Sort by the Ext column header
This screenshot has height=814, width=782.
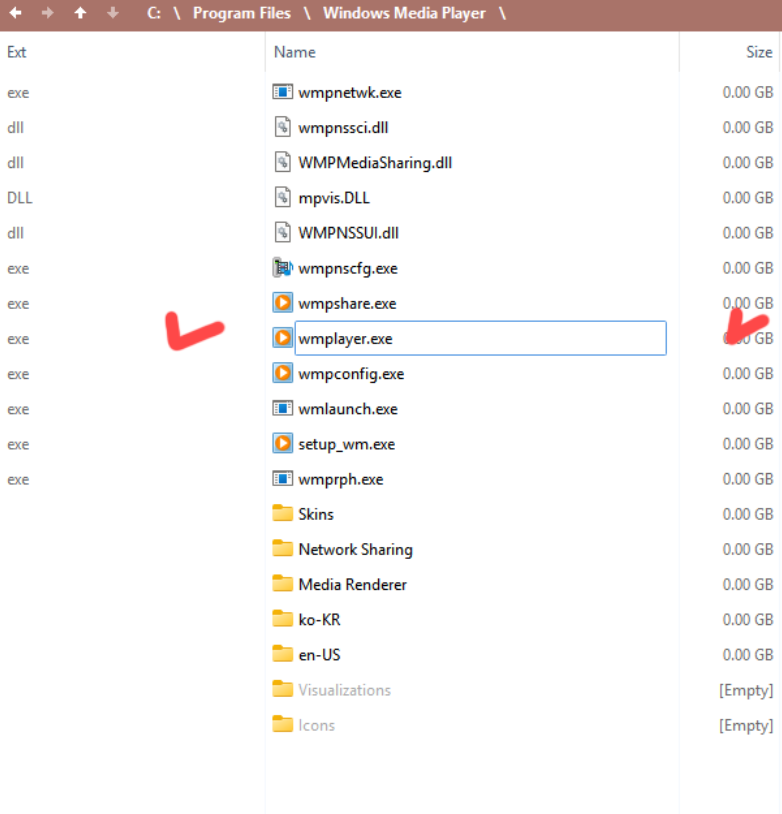pyautogui.click(x=17, y=52)
